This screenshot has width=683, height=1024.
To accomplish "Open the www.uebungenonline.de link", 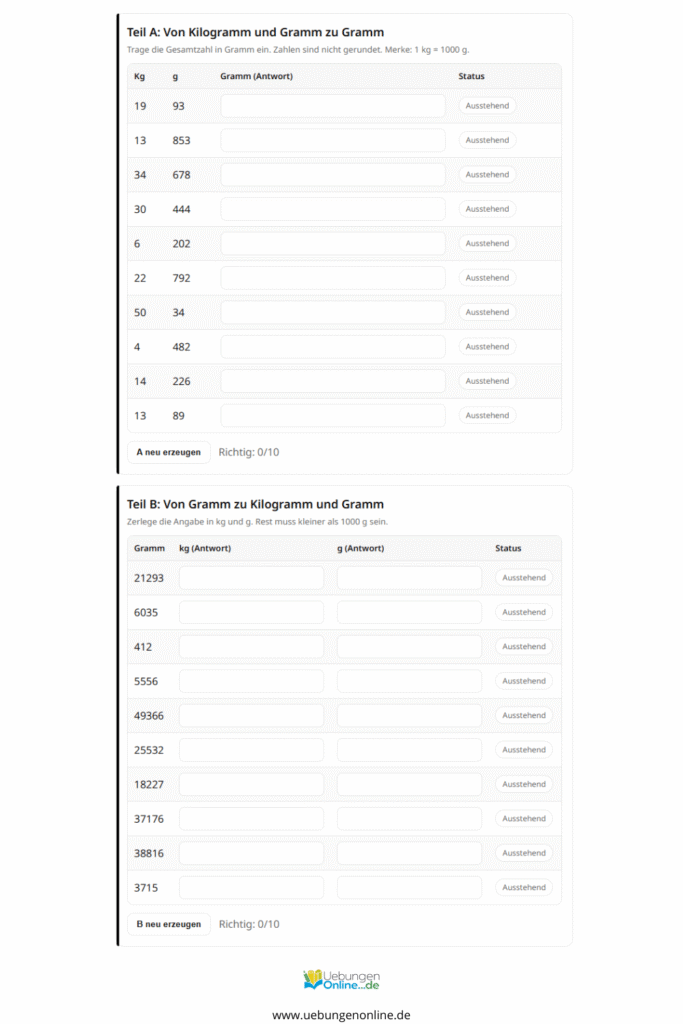I will tap(341, 1014).
